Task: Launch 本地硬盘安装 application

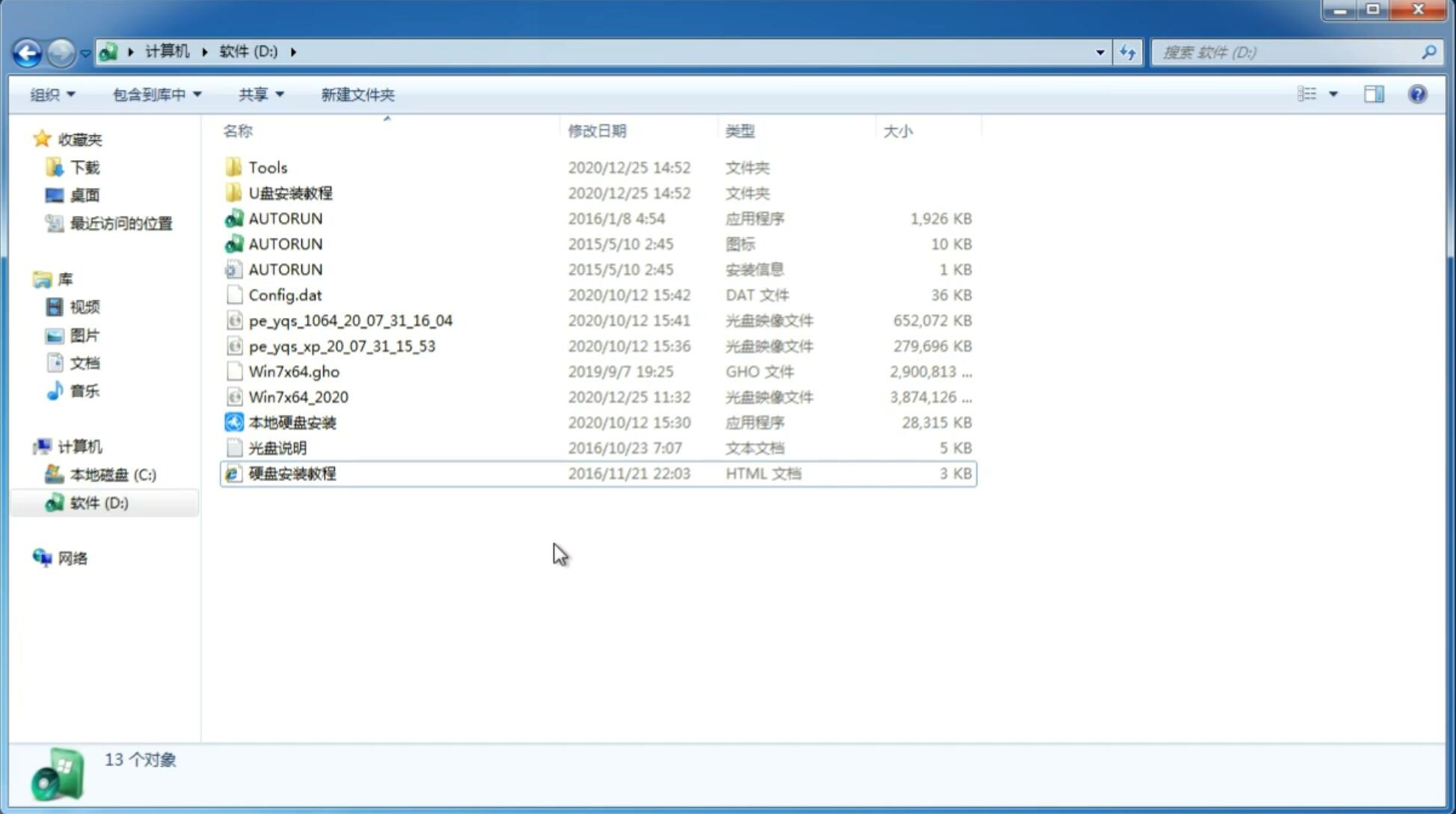Action: click(x=292, y=422)
